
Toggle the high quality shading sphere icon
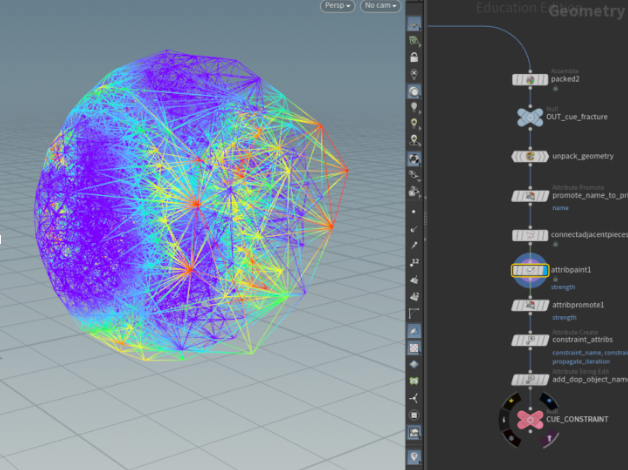point(414,91)
